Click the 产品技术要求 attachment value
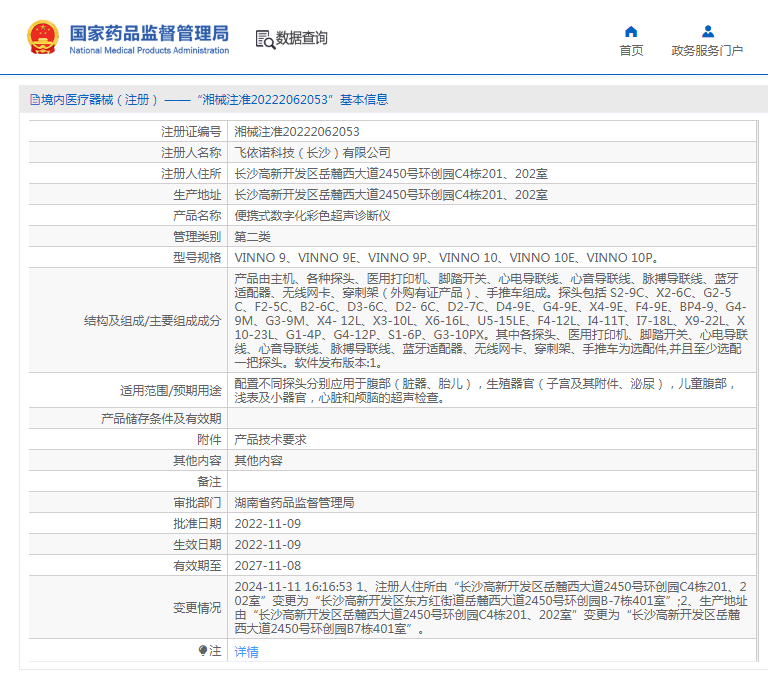Screen dimensions: 768x674 coord(270,439)
